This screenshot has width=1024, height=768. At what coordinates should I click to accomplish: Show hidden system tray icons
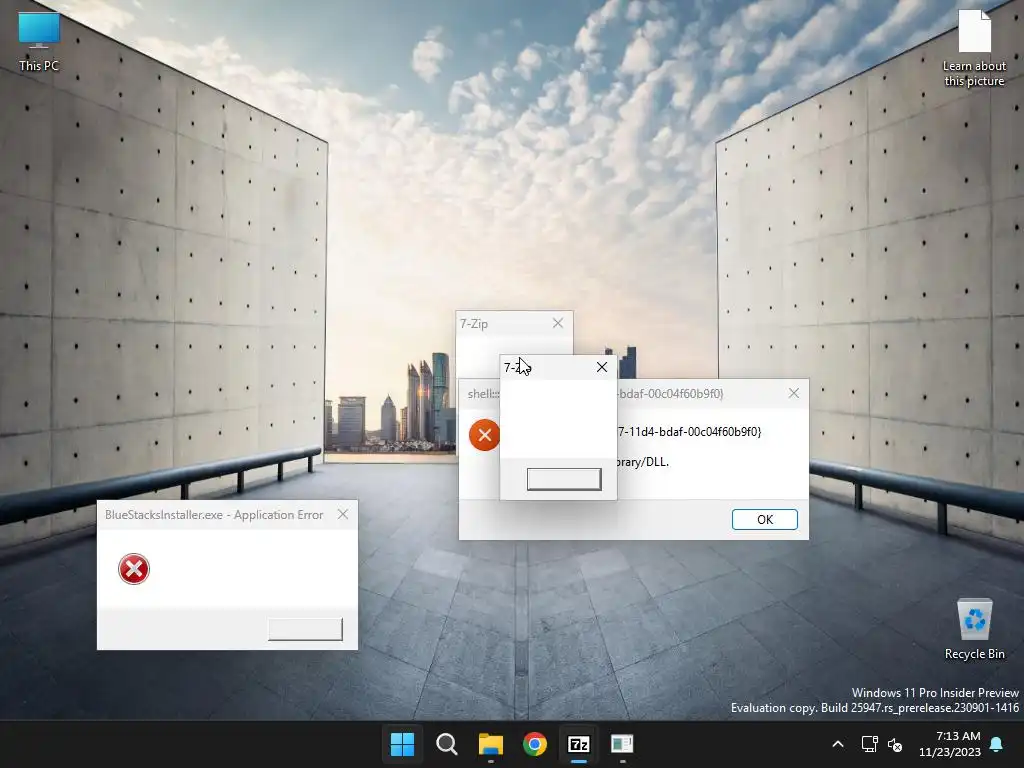click(838, 744)
